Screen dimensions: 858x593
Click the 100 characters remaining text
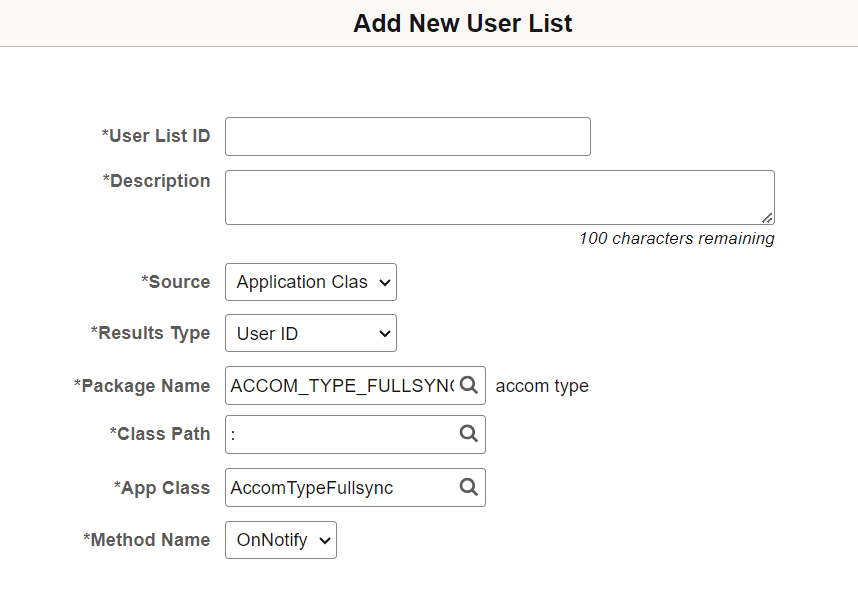coord(675,238)
